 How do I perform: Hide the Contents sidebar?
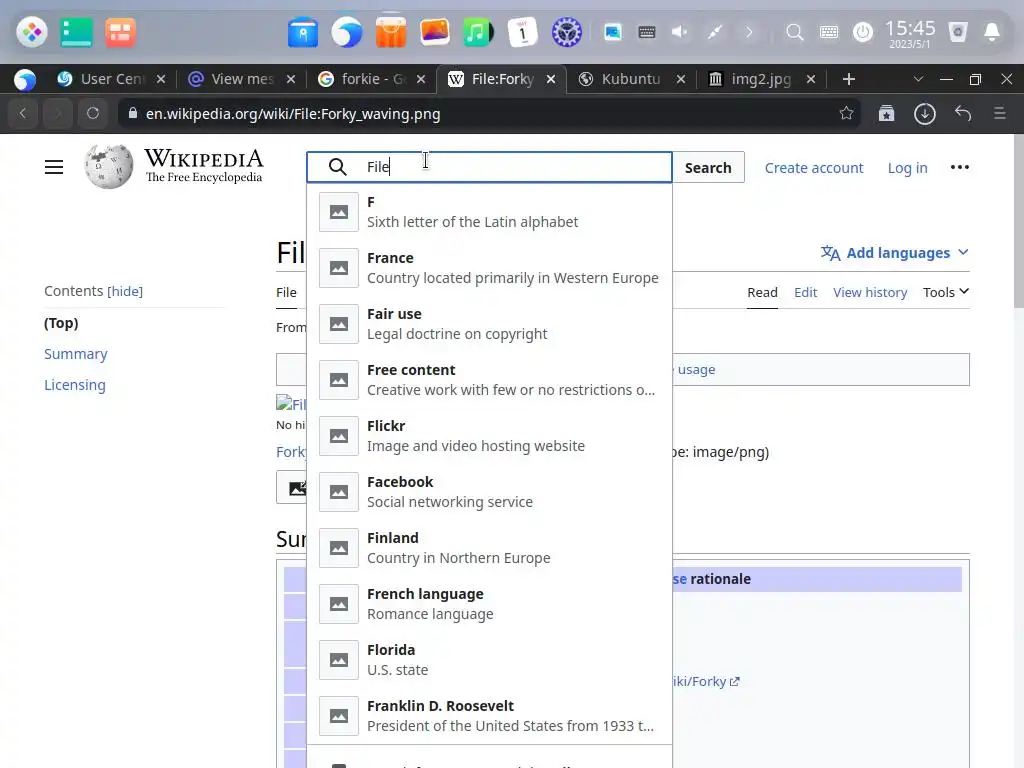(x=125, y=291)
